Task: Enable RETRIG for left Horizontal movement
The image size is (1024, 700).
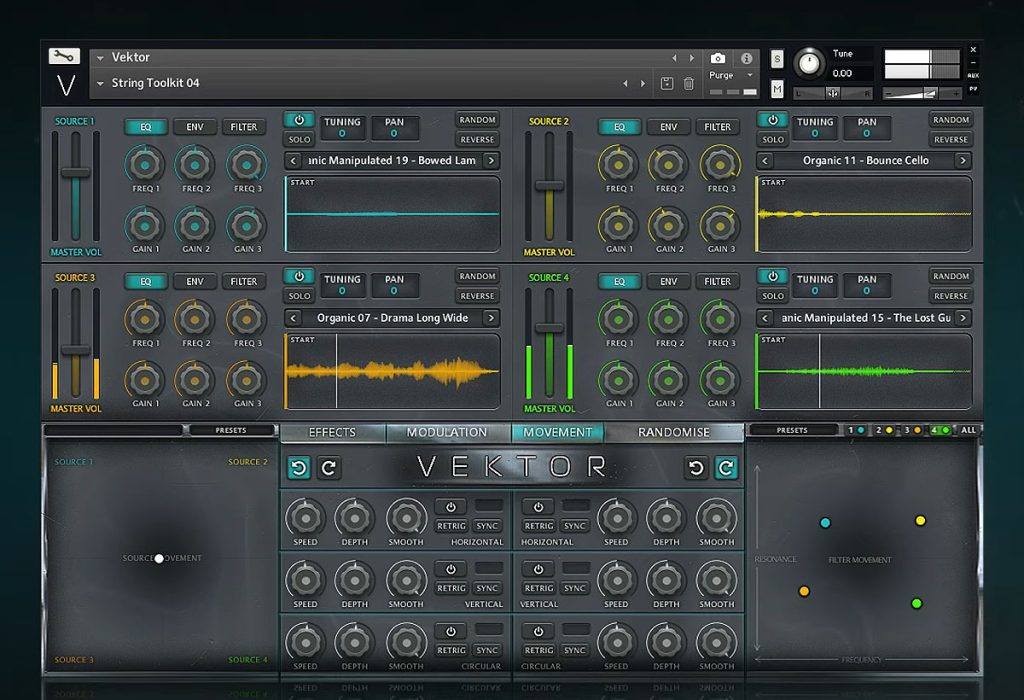Action: pos(451,526)
